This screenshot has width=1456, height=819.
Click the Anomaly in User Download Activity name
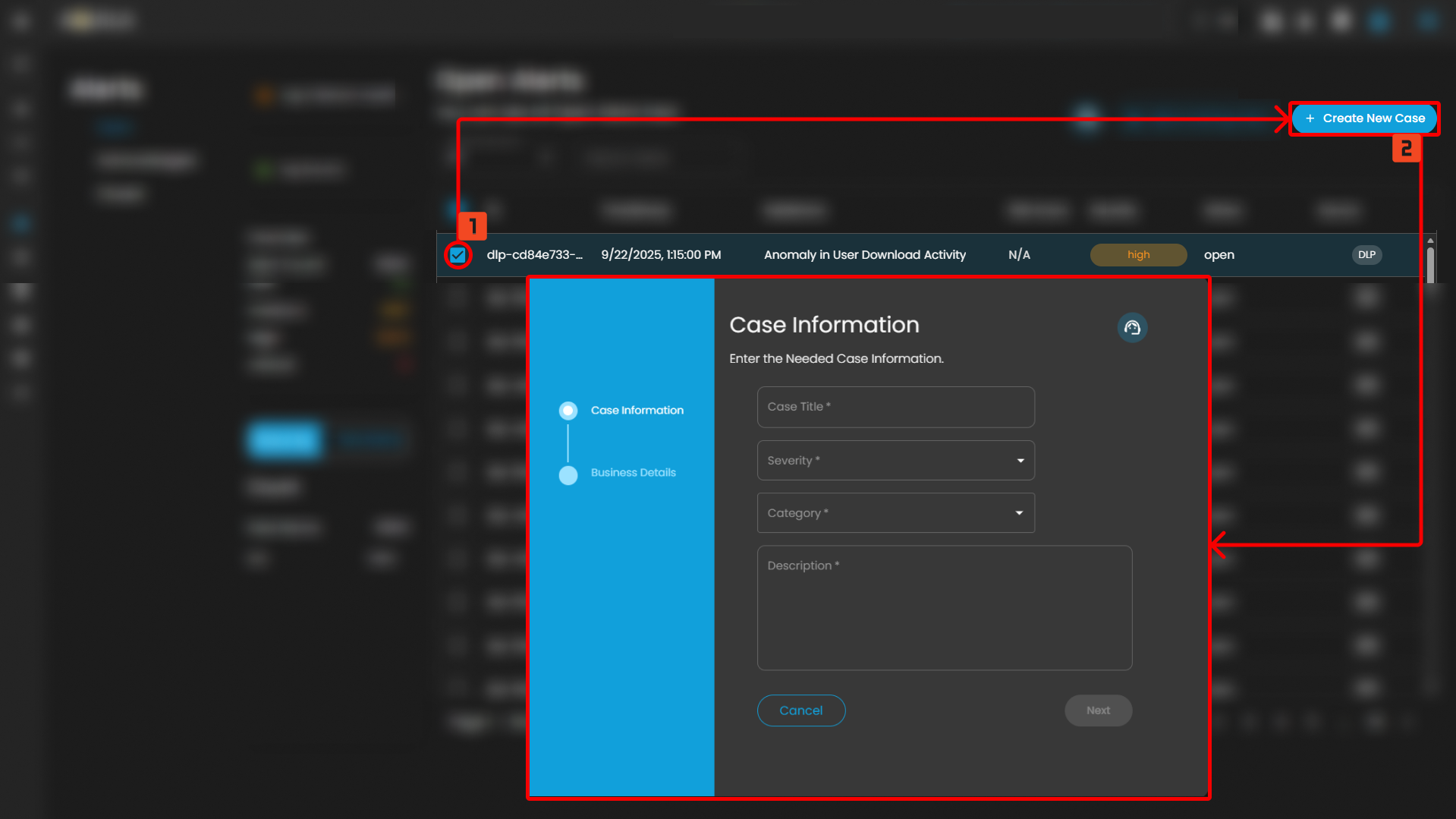[864, 255]
